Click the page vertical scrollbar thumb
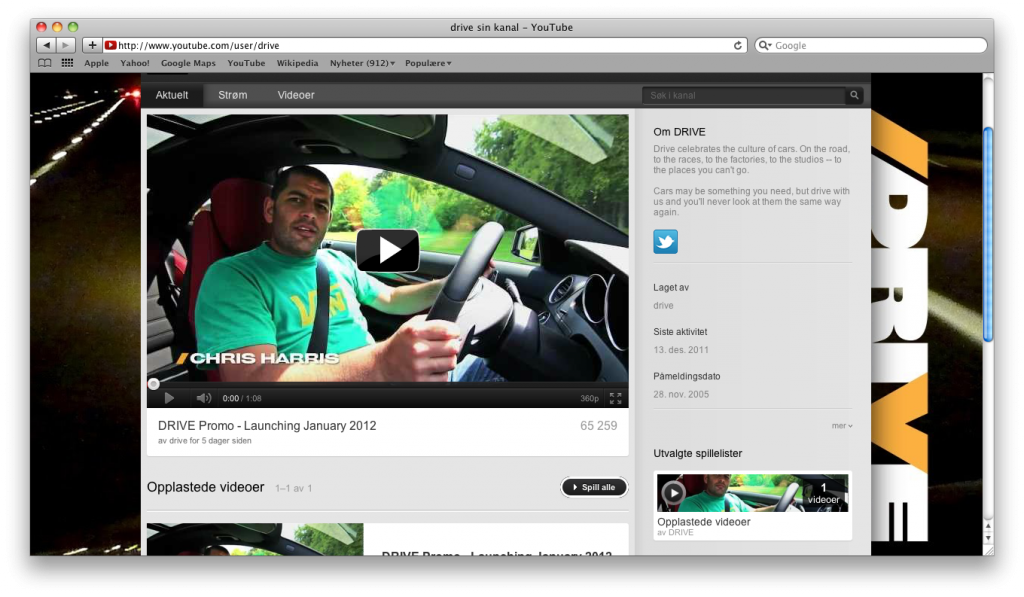Image resolution: width=1024 pixels, height=597 pixels. point(988,234)
